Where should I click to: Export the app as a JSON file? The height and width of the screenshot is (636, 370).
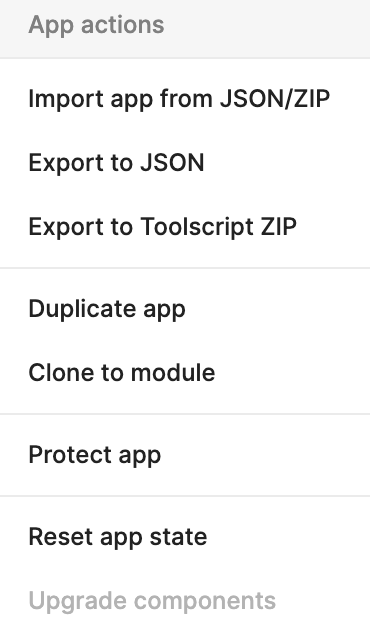tap(185, 163)
